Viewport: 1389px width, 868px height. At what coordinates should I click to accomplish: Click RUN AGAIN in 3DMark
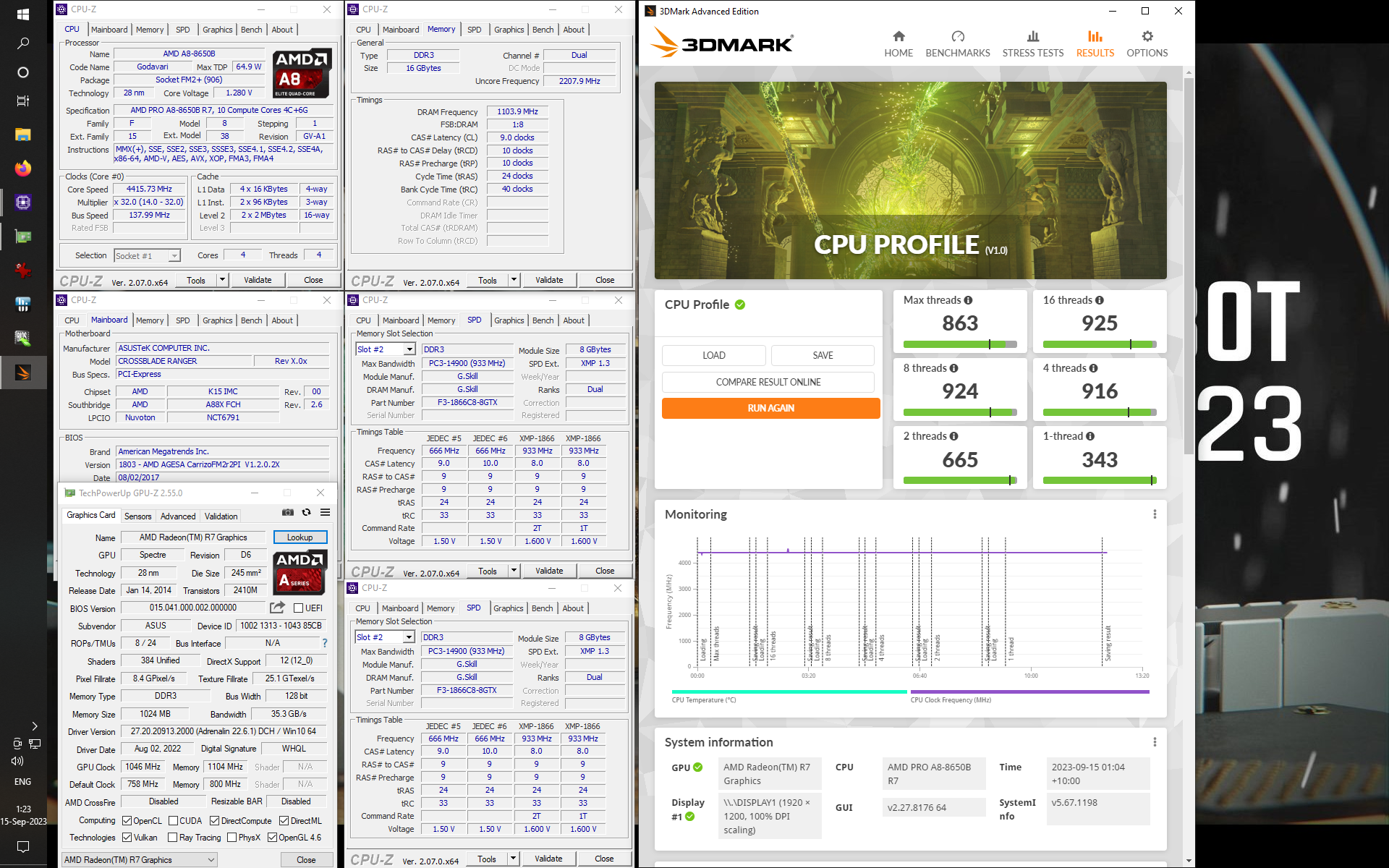point(770,408)
